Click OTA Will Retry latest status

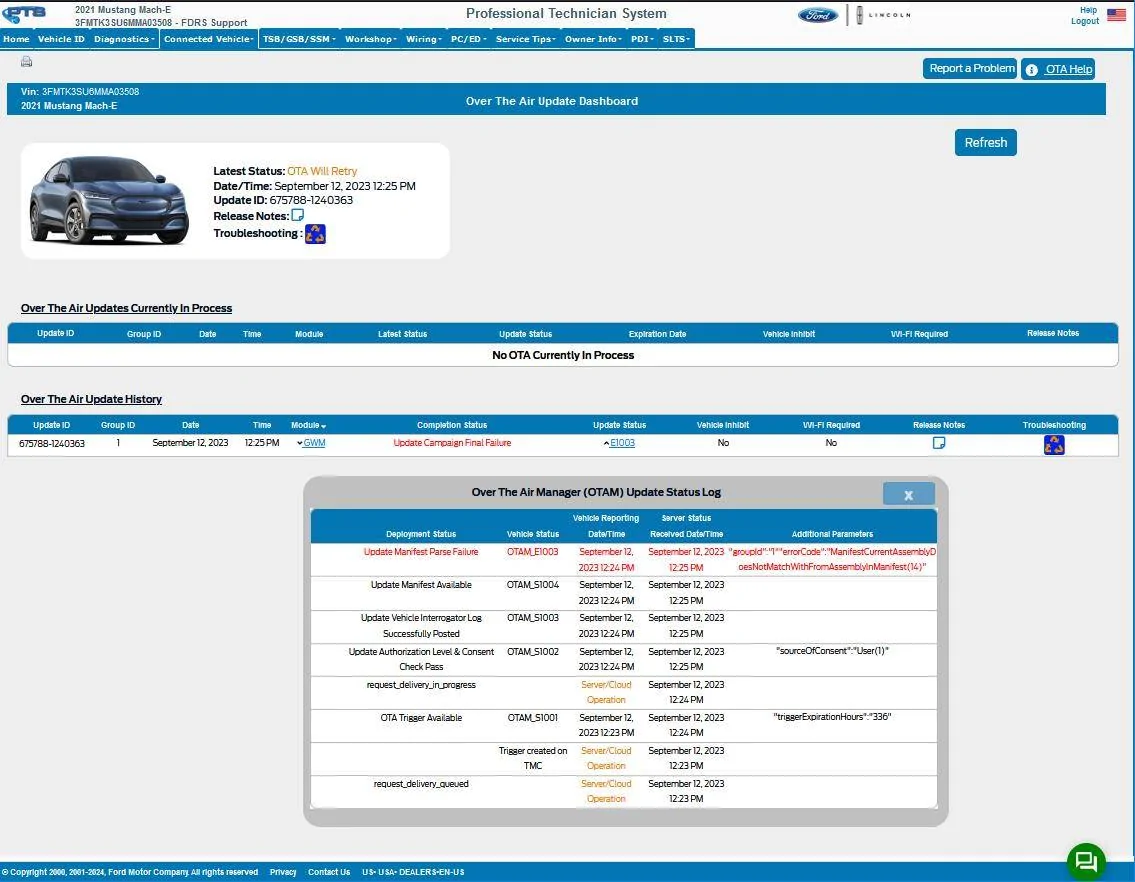coord(322,171)
